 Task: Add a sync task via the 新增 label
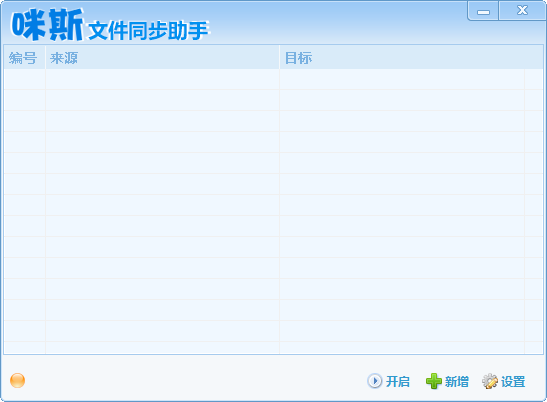pyautogui.click(x=457, y=381)
